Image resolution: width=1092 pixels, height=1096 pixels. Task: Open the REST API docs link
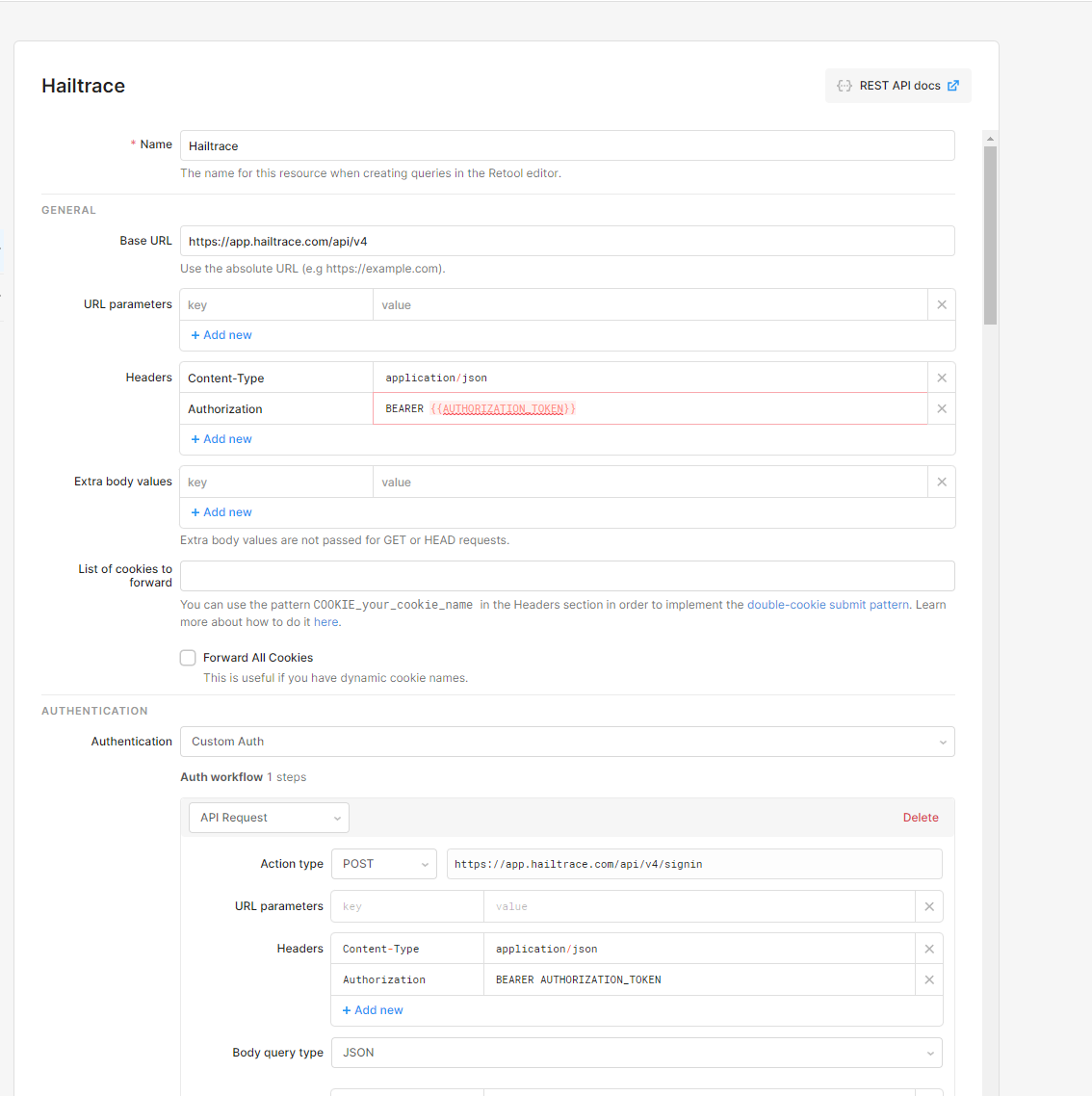click(x=897, y=86)
